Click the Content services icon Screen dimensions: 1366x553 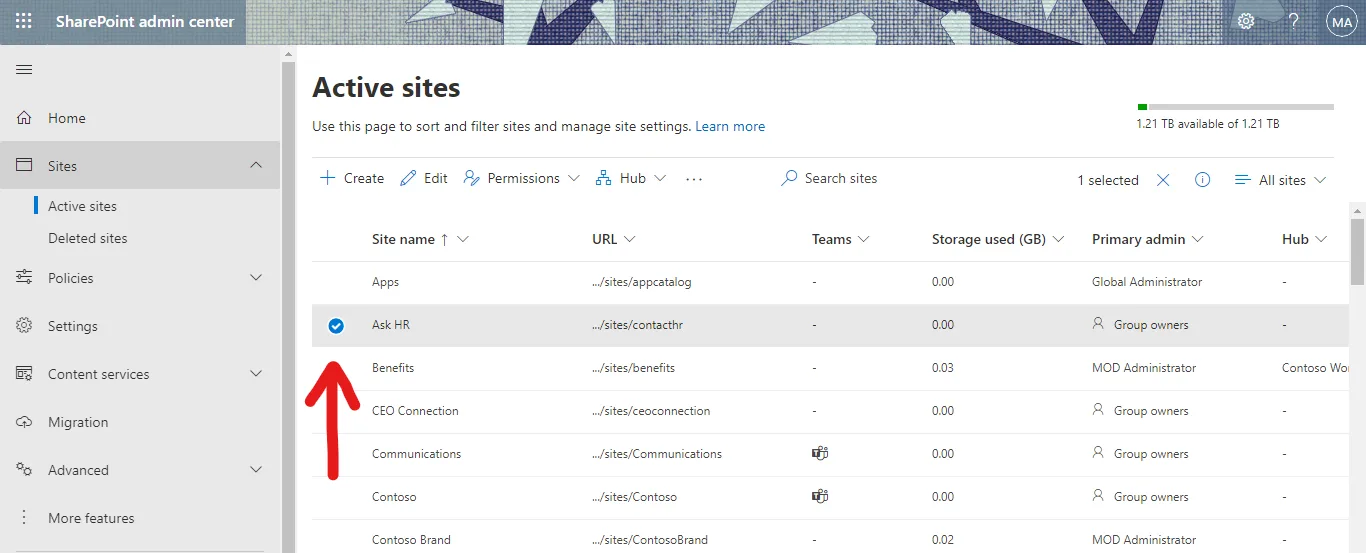click(x=24, y=374)
